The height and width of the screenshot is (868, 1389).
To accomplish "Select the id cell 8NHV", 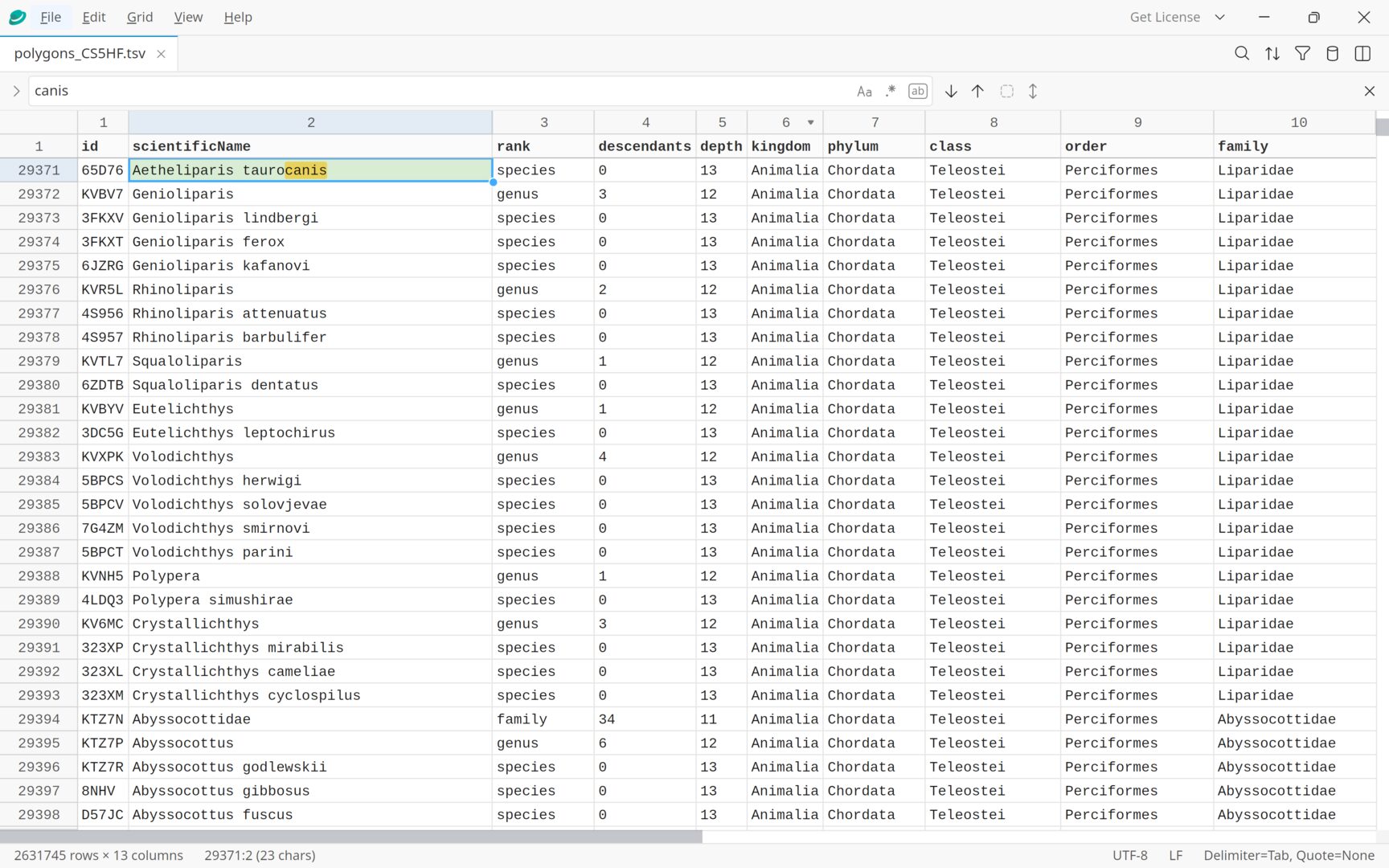I will coord(103,791).
